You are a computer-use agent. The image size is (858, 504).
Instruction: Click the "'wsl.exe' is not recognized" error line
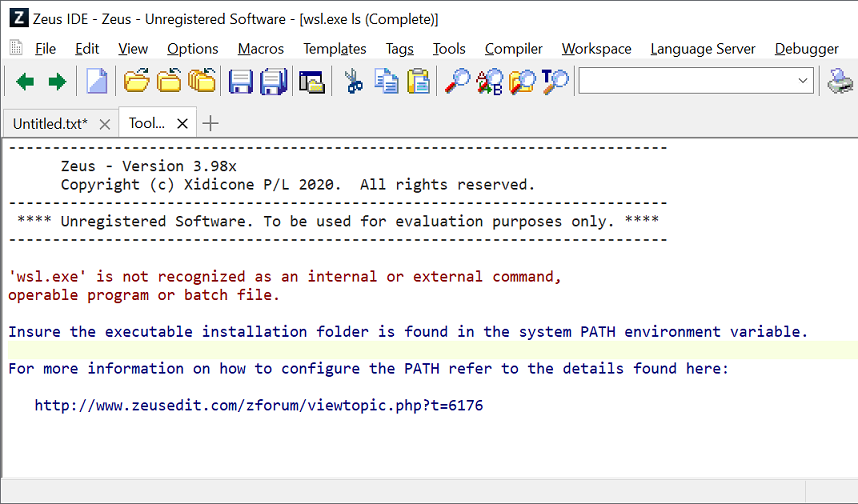(x=285, y=276)
